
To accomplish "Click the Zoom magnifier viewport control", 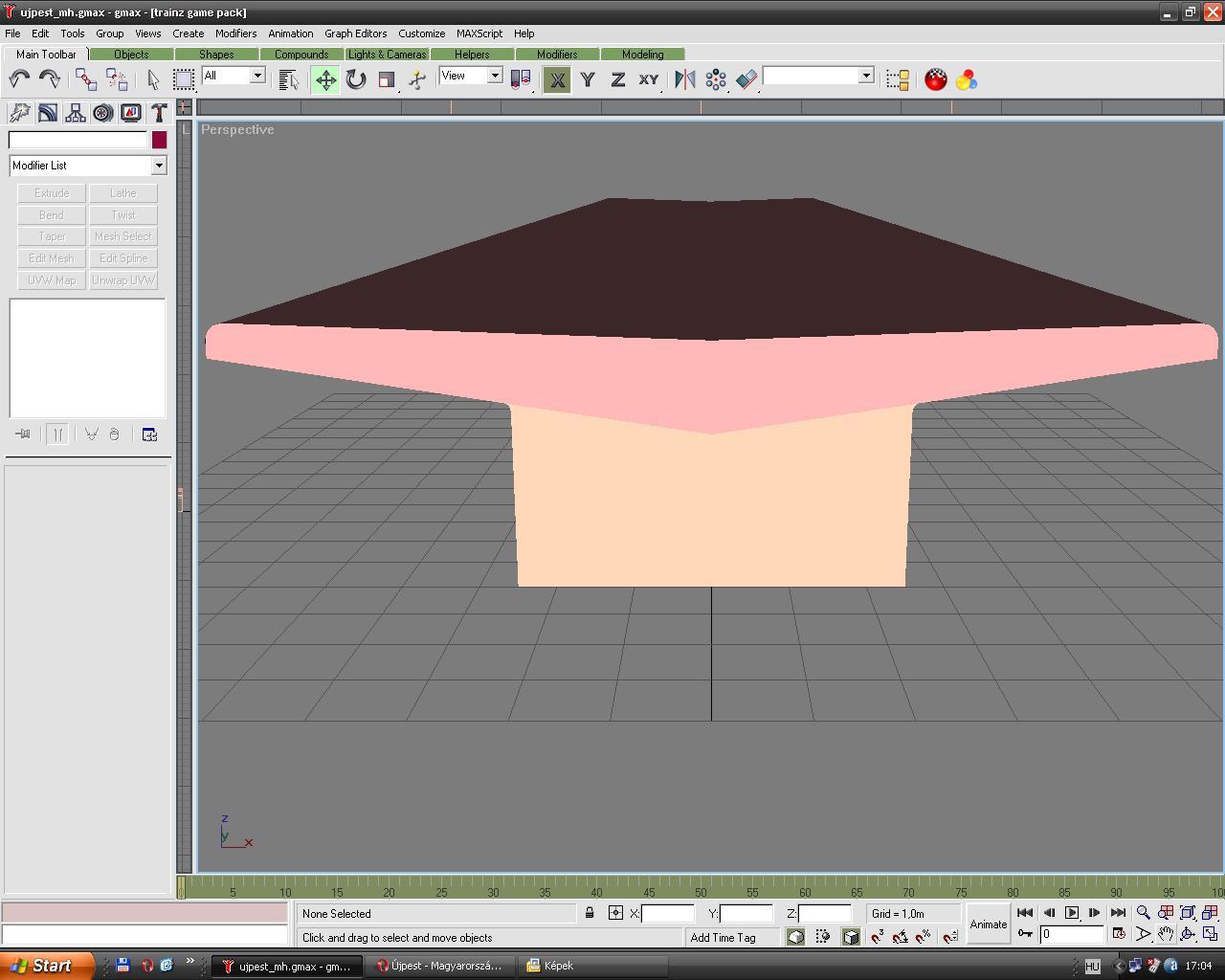I will pyautogui.click(x=1143, y=913).
